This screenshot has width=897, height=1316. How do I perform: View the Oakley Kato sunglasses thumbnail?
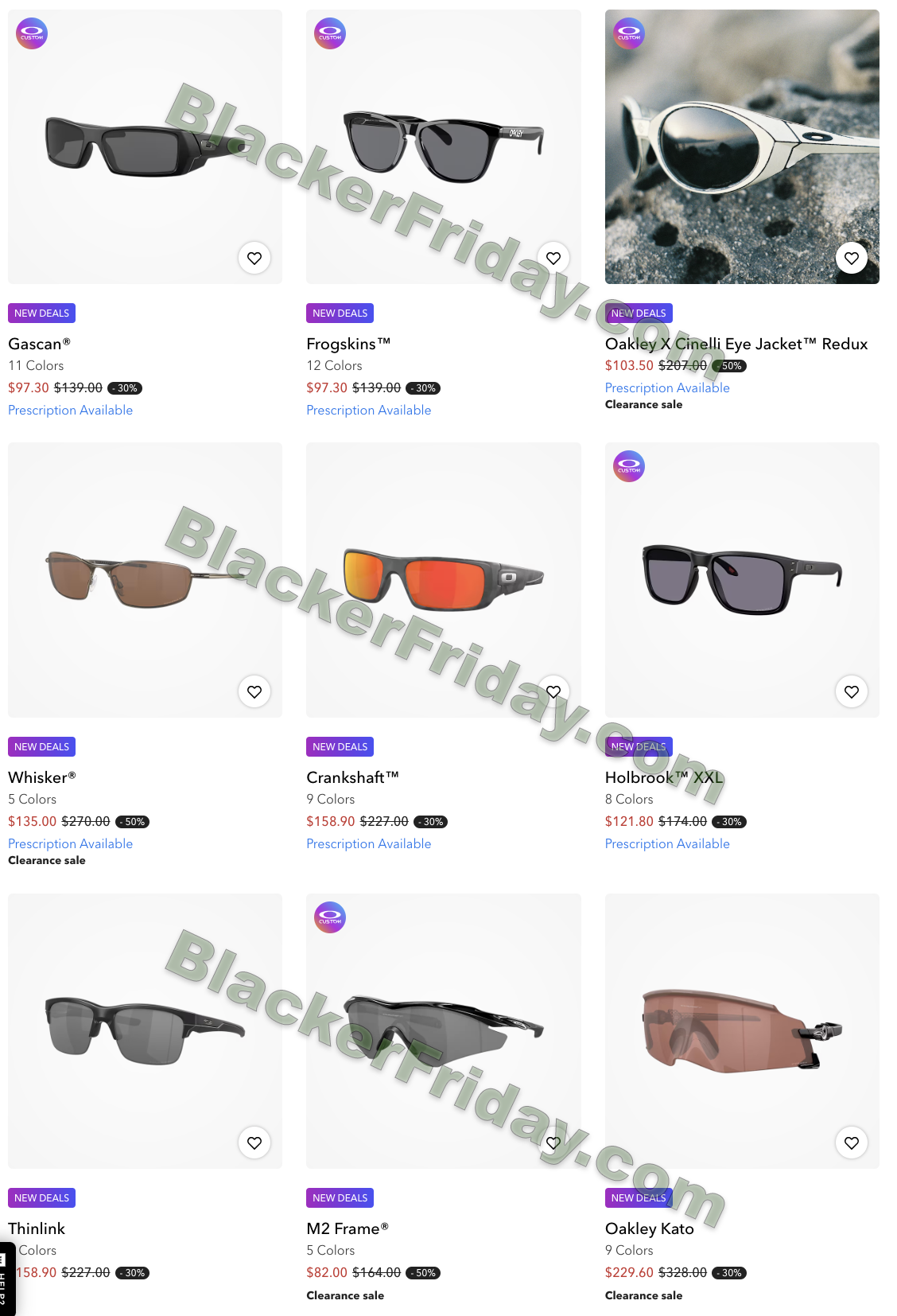[x=742, y=1031]
